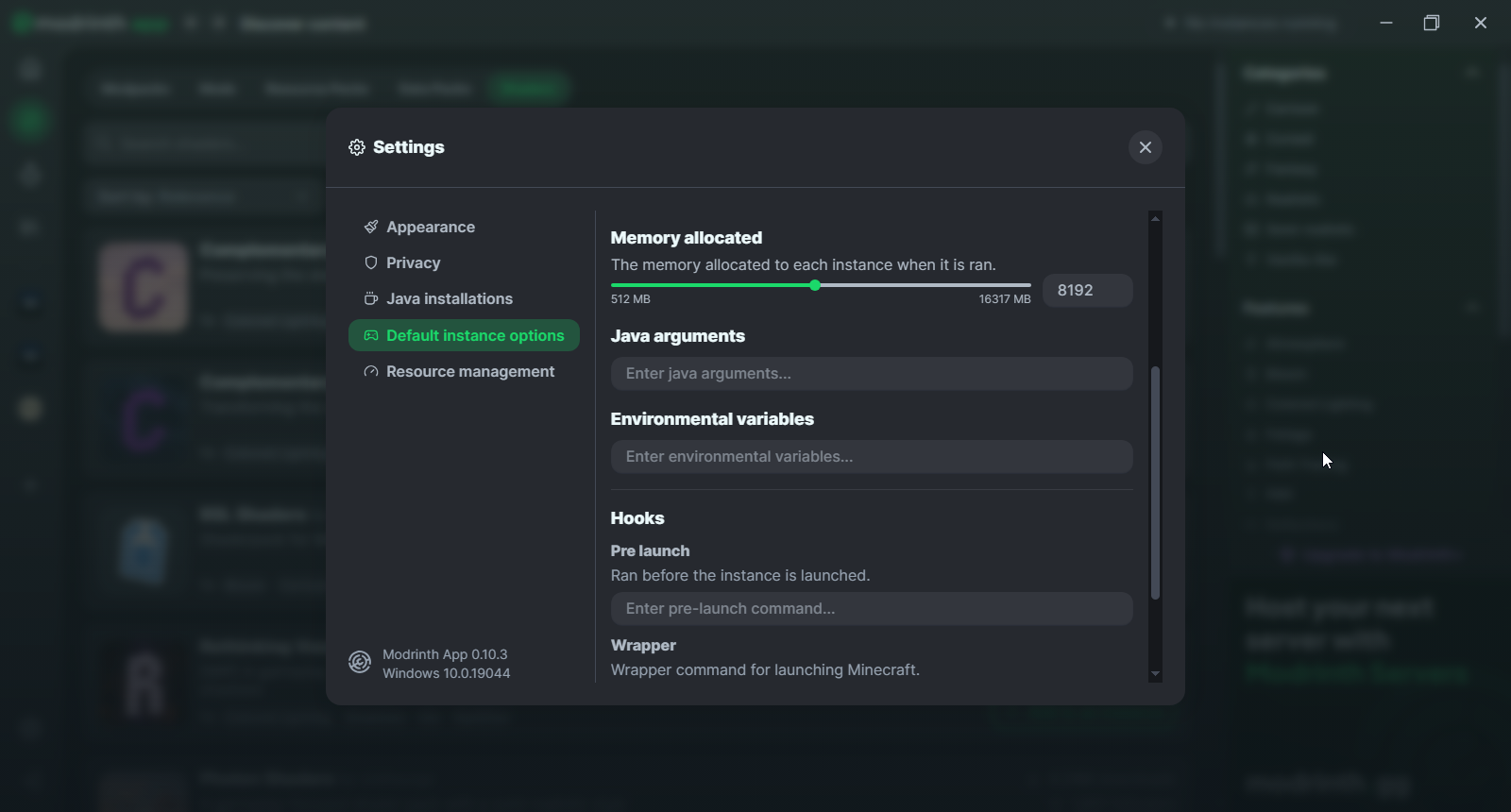Click the pre-launch command input field
1511x812 pixels.
click(871, 609)
